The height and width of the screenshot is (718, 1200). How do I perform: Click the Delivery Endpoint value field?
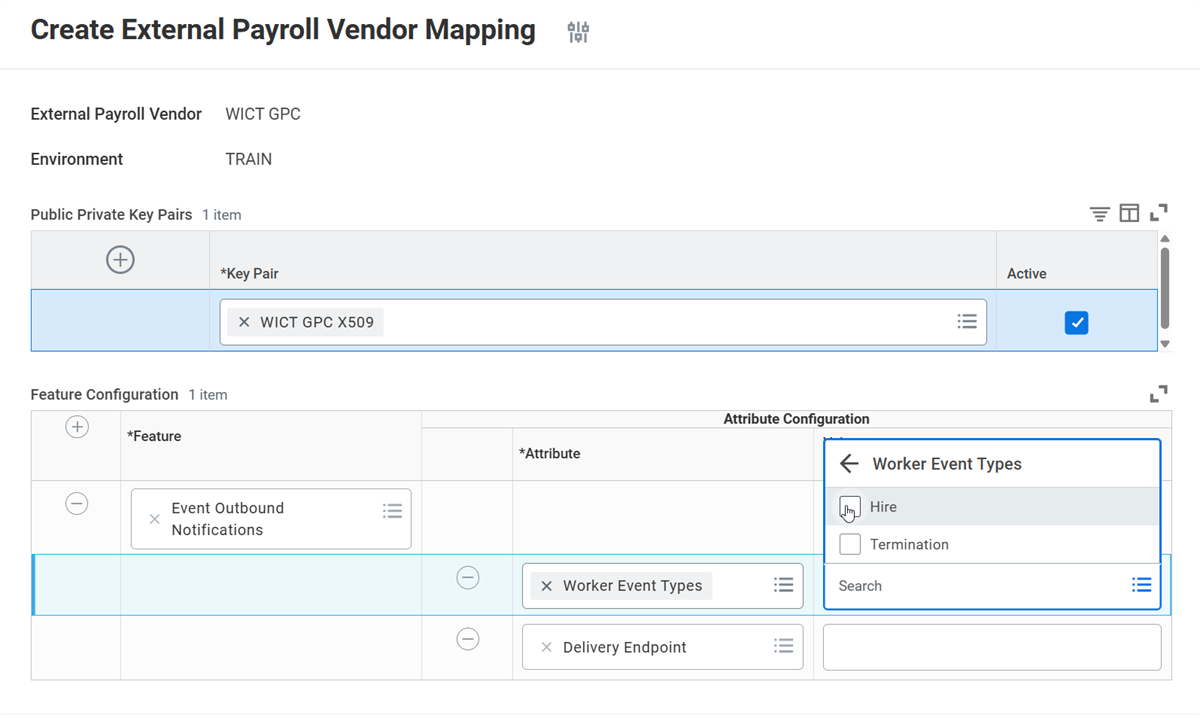click(x=992, y=647)
